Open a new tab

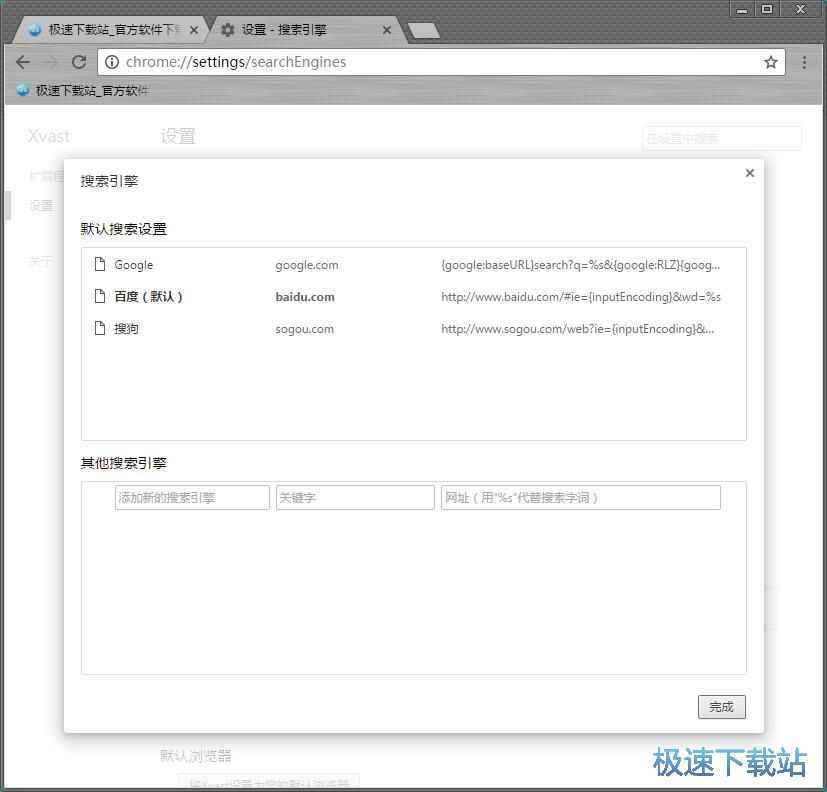(424, 31)
